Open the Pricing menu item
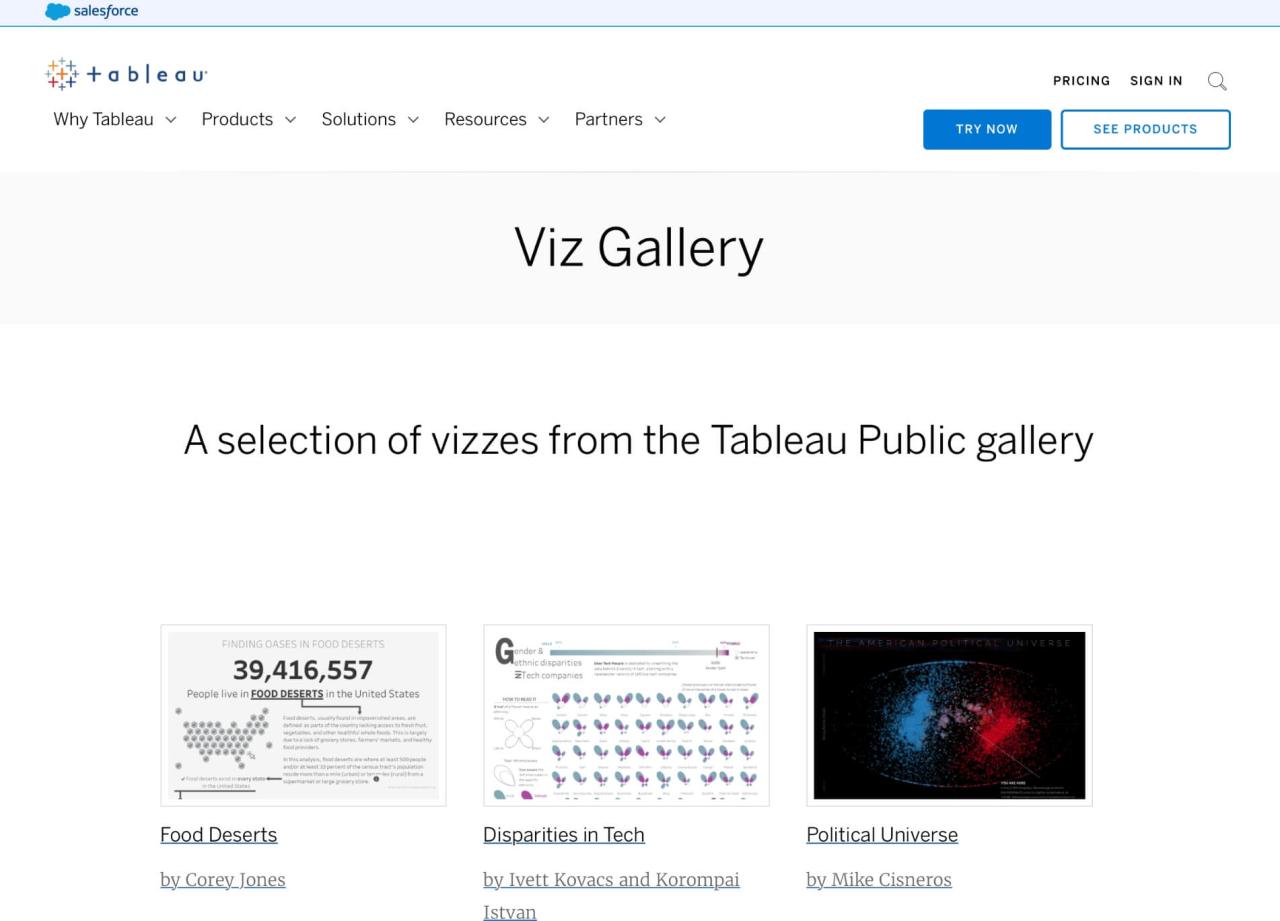Image resolution: width=1280 pixels, height=921 pixels. (x=1081, y=81)
